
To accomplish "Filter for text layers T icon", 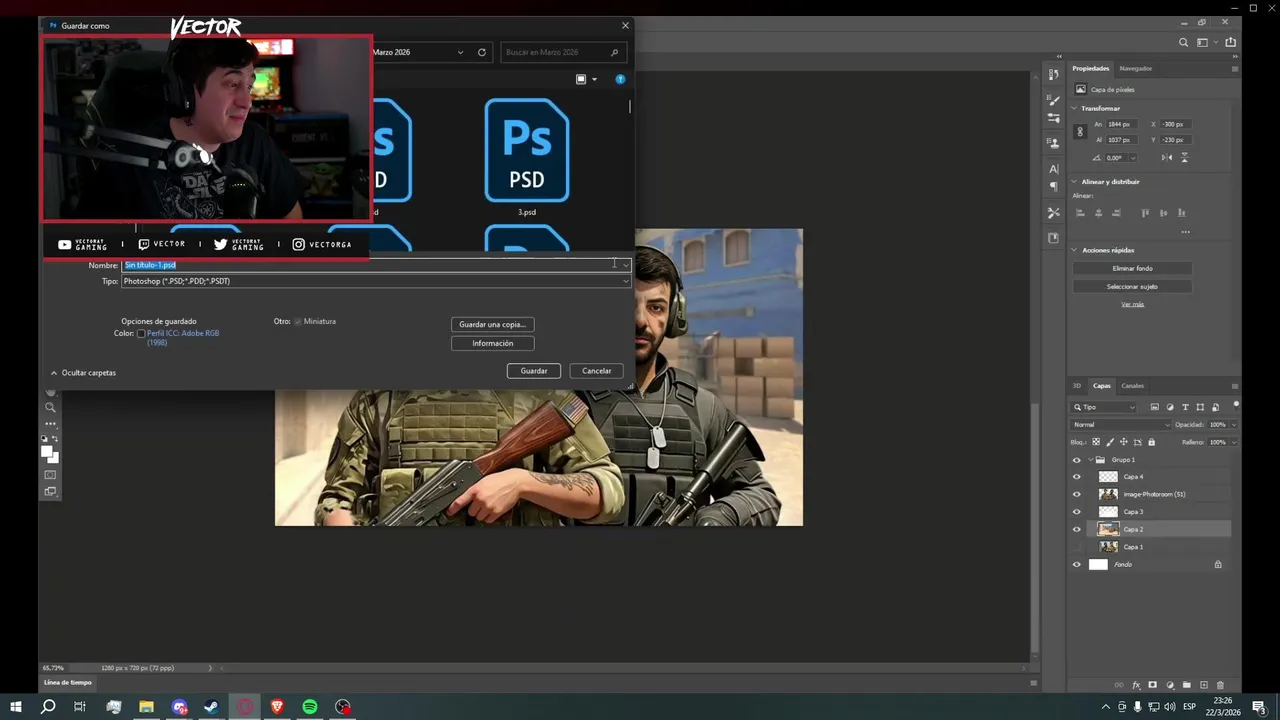I will (x=1185, y=407).
